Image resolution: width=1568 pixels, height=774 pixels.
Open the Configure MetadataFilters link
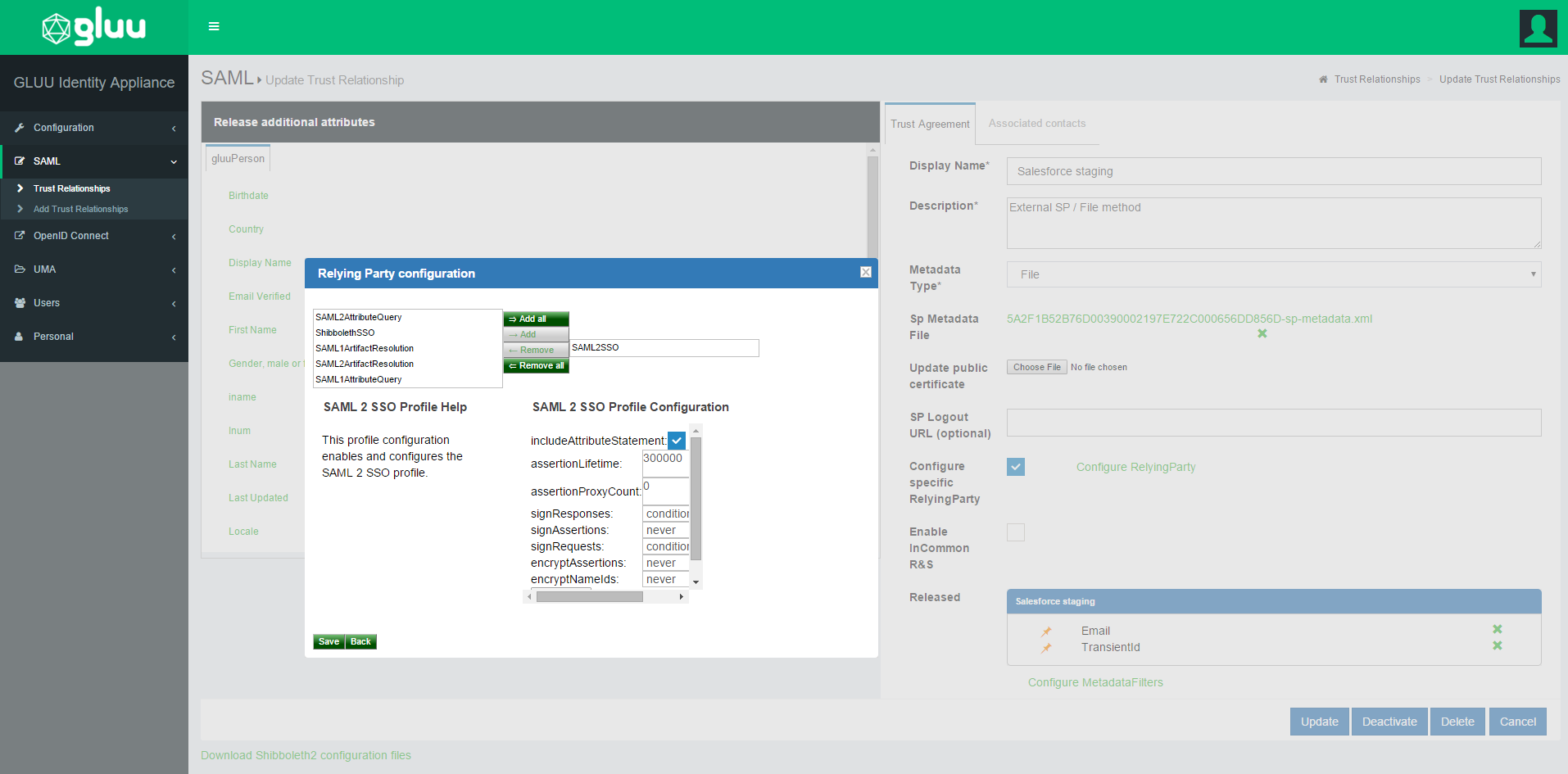[1095, 682]
